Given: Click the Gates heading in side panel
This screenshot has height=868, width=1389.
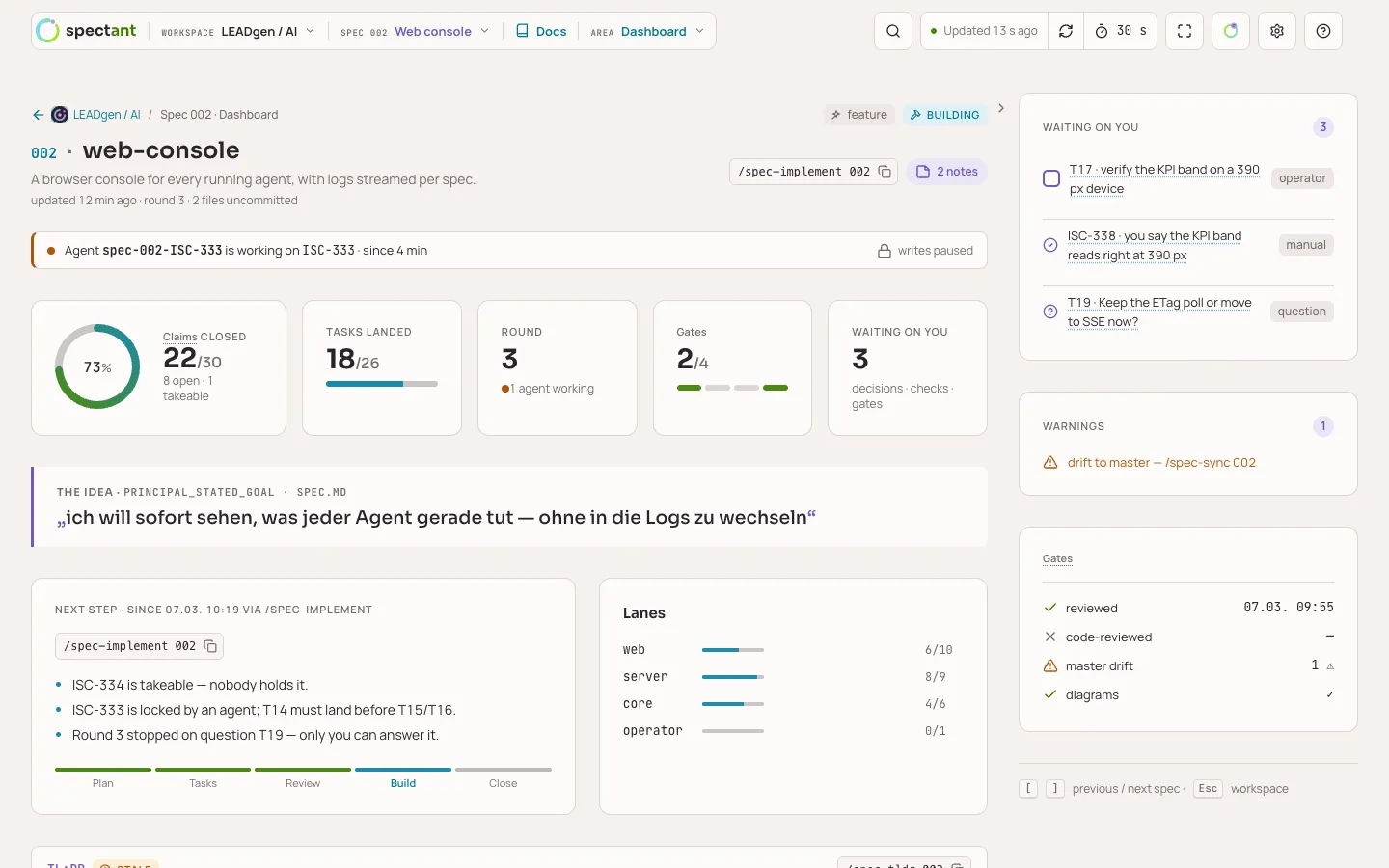Looking at the screenshot, I should (1057, 559).
